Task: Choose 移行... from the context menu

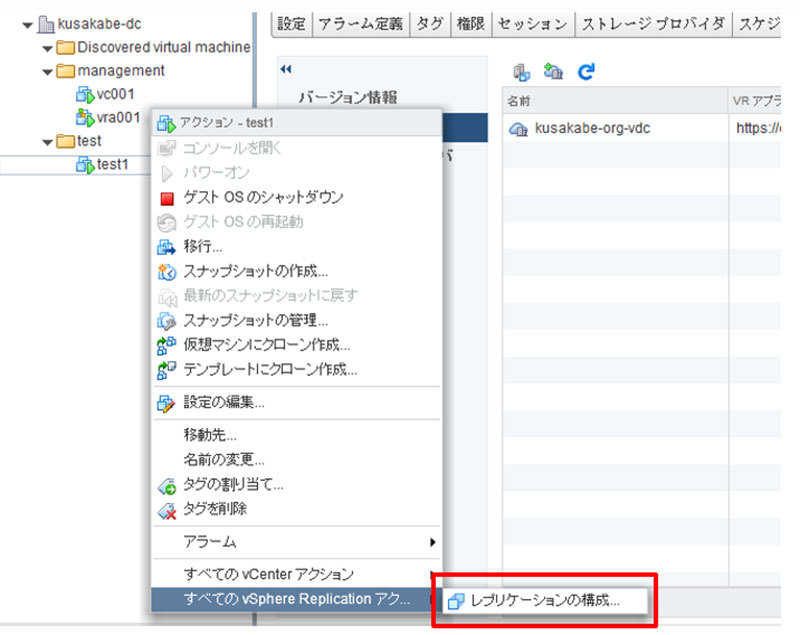Action: [296, 247]
